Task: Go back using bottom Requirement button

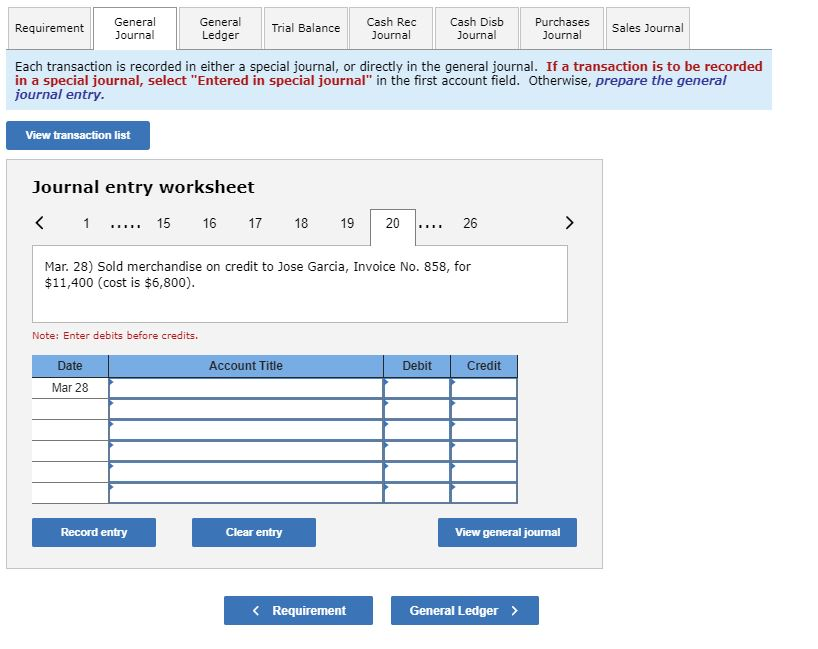Action: point(298,610)
